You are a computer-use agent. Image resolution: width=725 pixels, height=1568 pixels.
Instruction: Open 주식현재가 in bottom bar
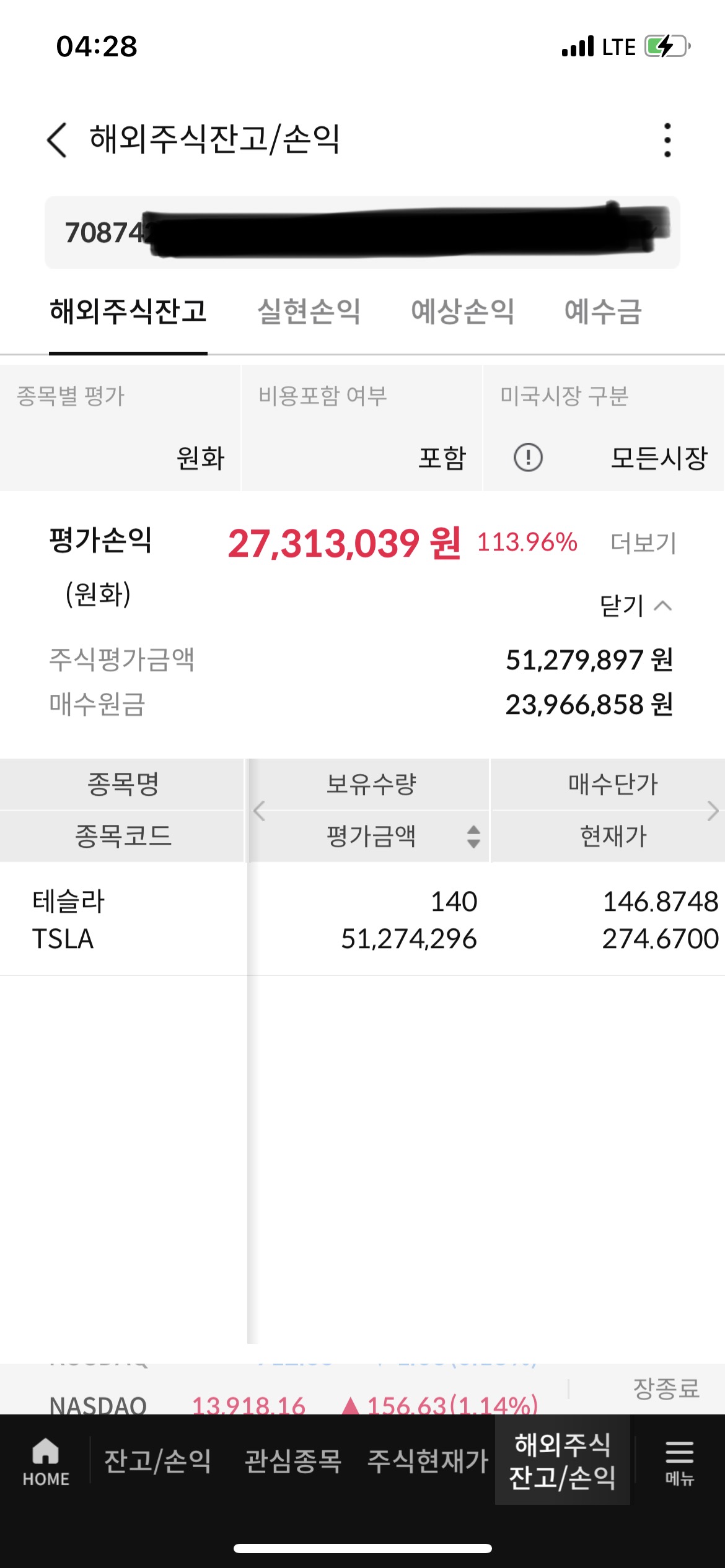coord(428,1460)
